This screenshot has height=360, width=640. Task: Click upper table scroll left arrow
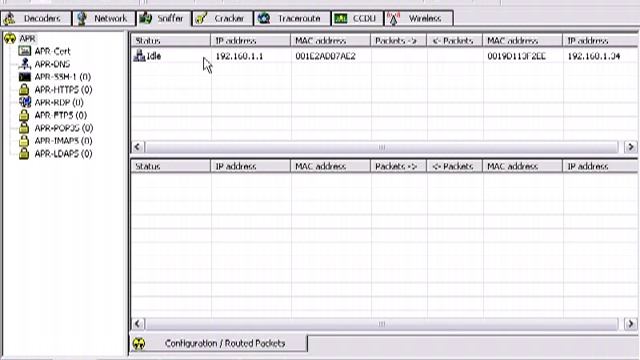tap(138, 147)
